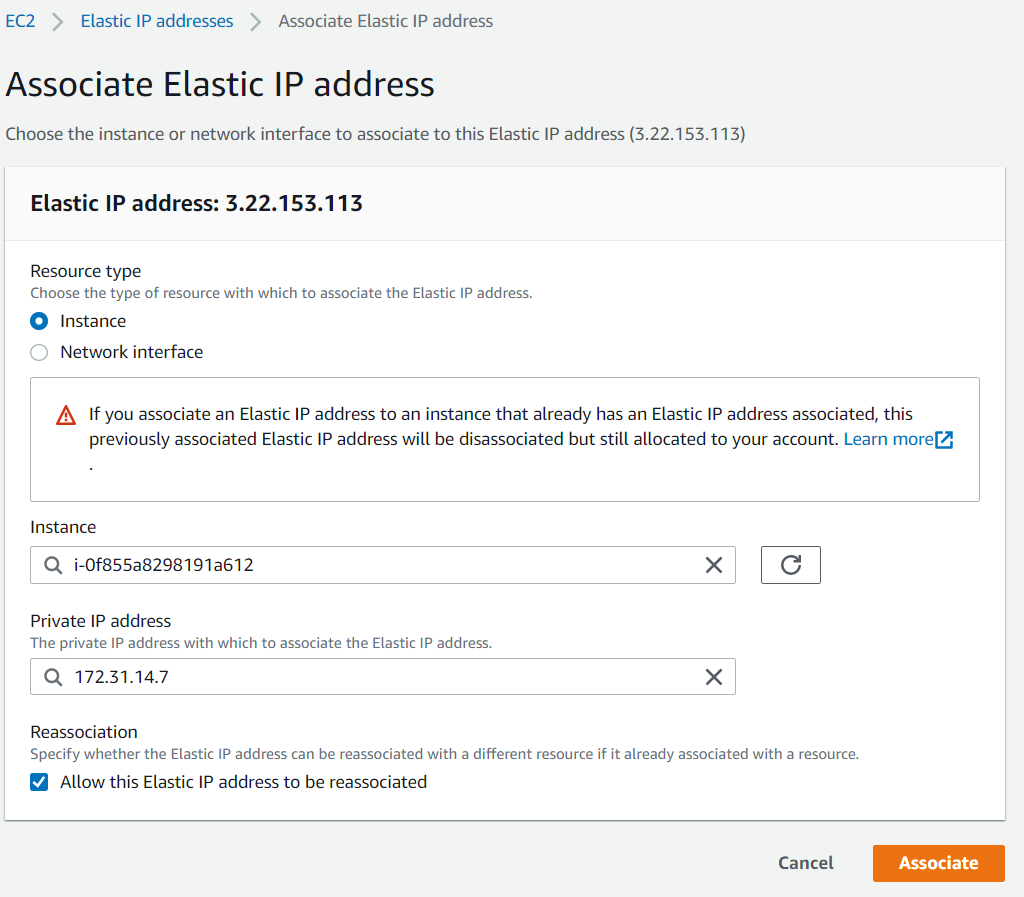Click search icon in Private IP address field
Viewport: 1024px width, 897px height.
(53, 677)
